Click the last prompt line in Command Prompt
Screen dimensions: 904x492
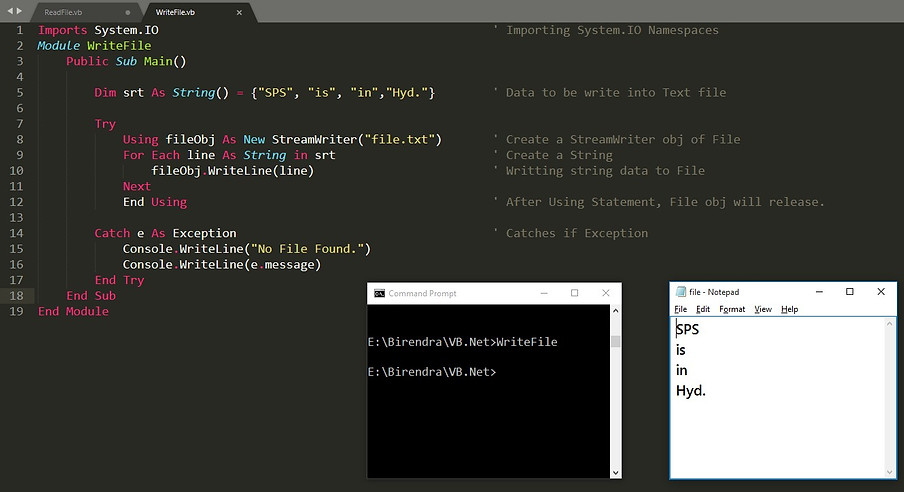click(432, 372)
